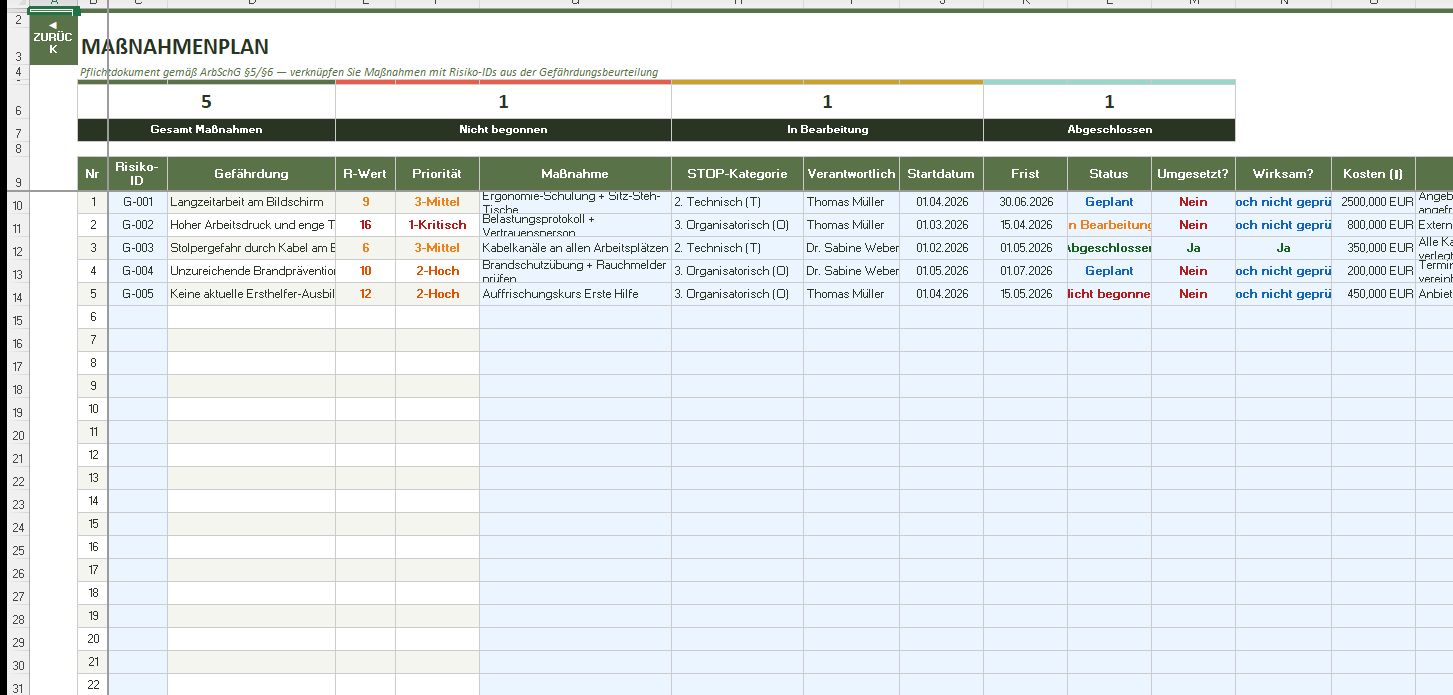The height and width of the screenshot is (695, 1453).
Task: Click Maßnahme cell 'Auffrischungskurs Erste Hilfe'
Action: [575, 294]
